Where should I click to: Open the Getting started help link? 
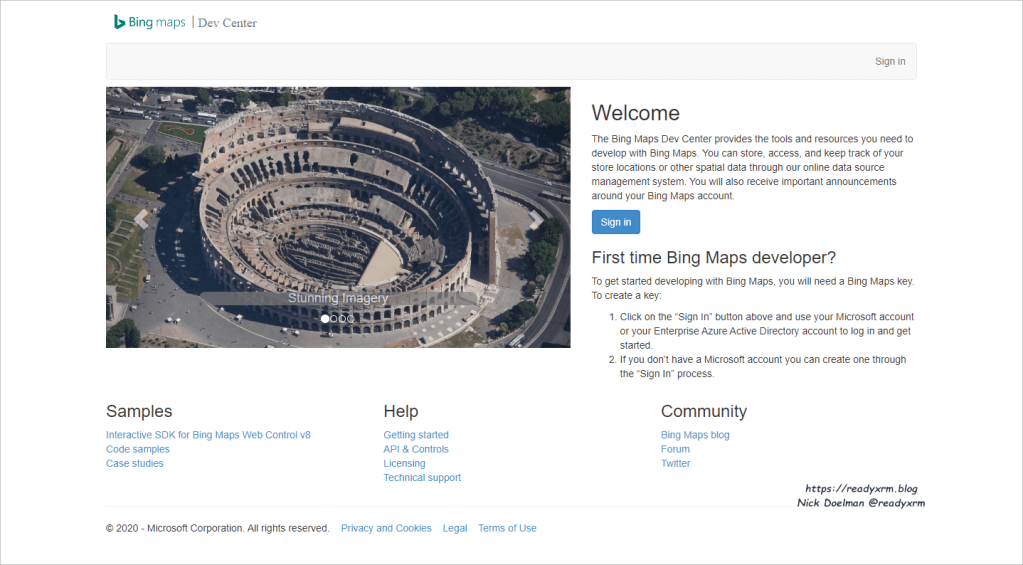[x=416, y=435]
